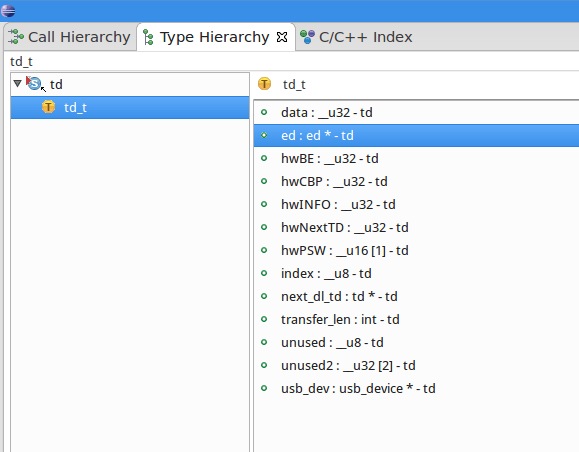The width and height of the screenshot is (579, 452).
Task: Click the typedef icon in members pane header
Action: click(x=264, y=84)
